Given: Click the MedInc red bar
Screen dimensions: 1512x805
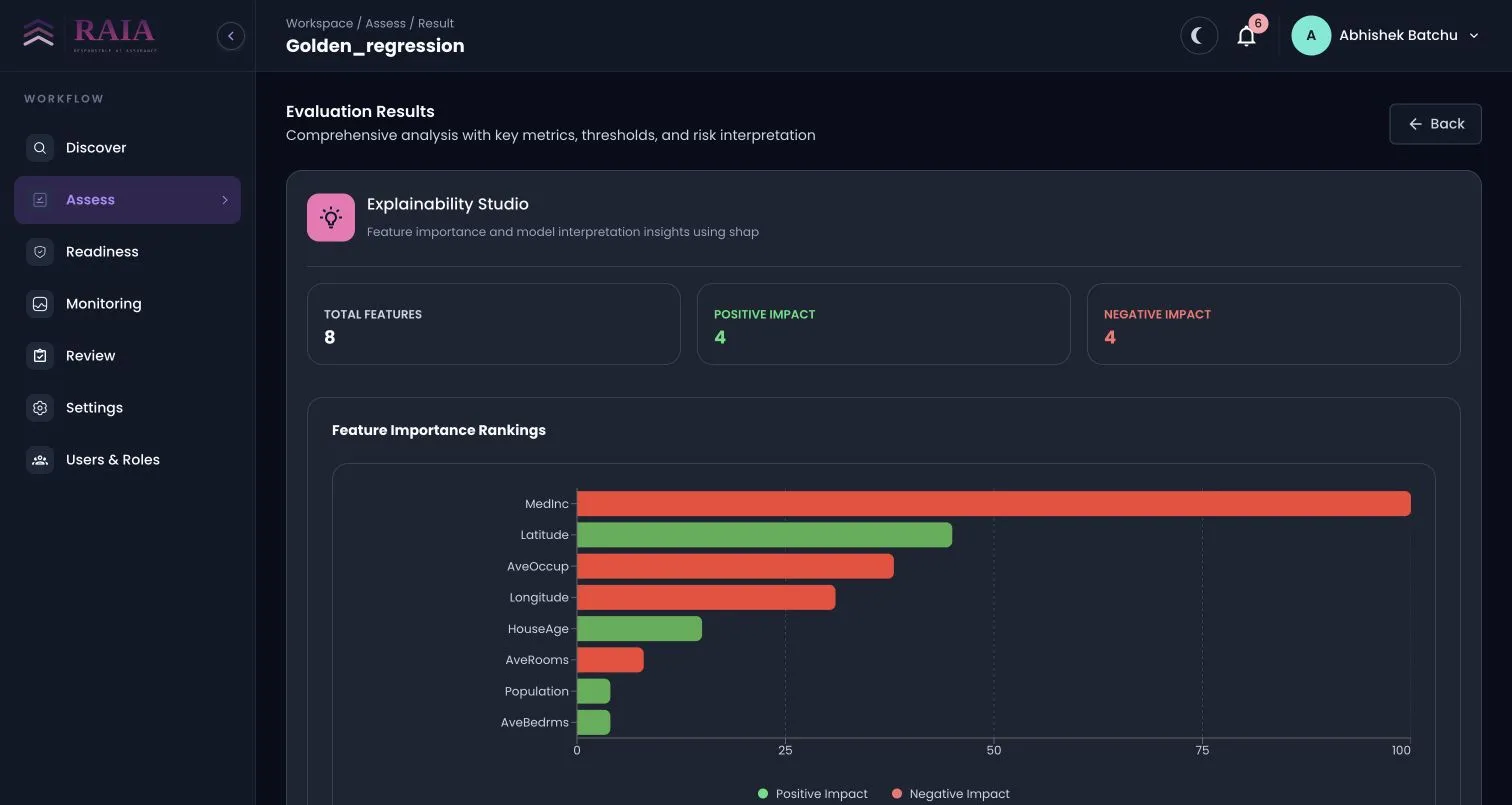Looking at the screenshot, I should click(x=994, y=504).
